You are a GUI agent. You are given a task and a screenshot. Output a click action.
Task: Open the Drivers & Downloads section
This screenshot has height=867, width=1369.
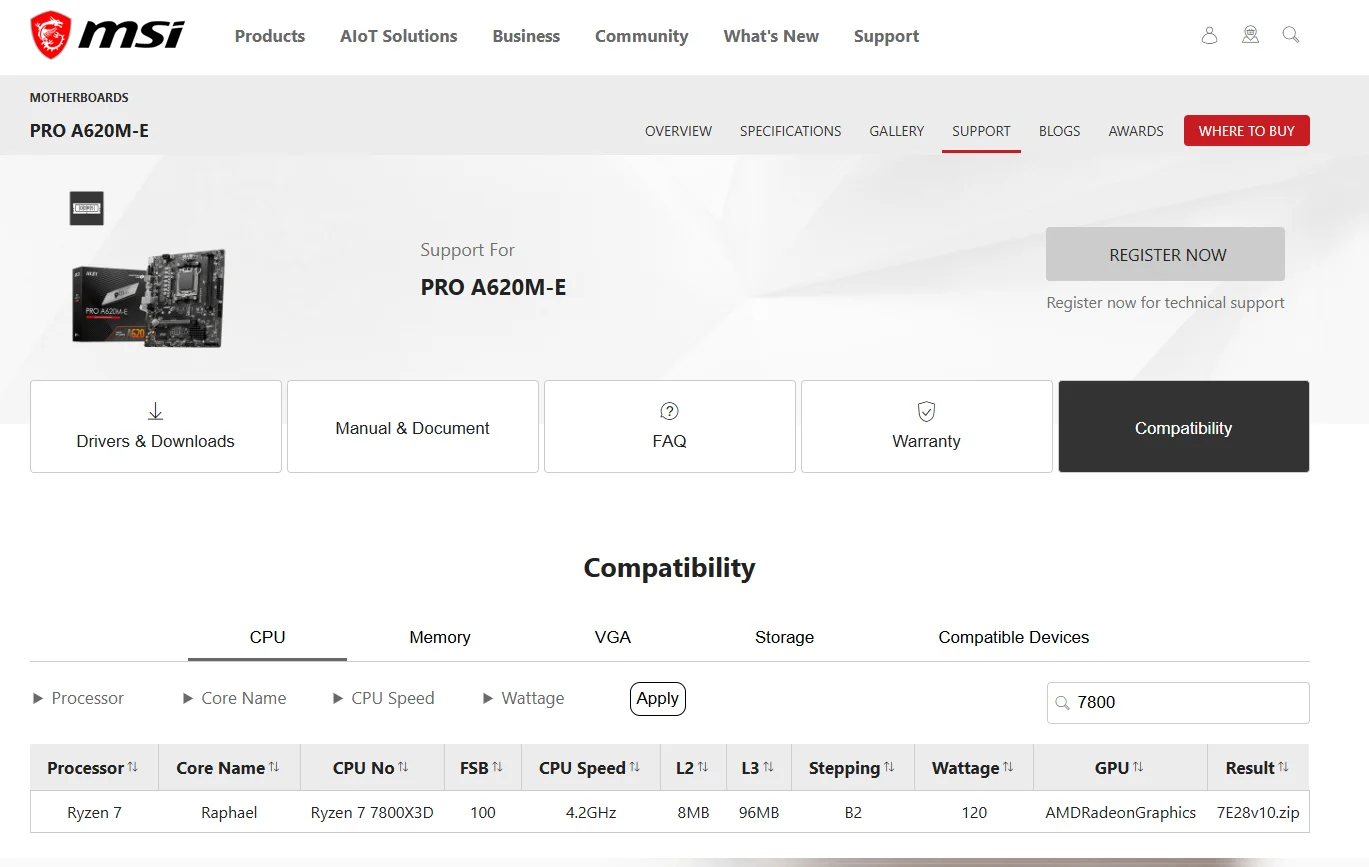point(156,426)
